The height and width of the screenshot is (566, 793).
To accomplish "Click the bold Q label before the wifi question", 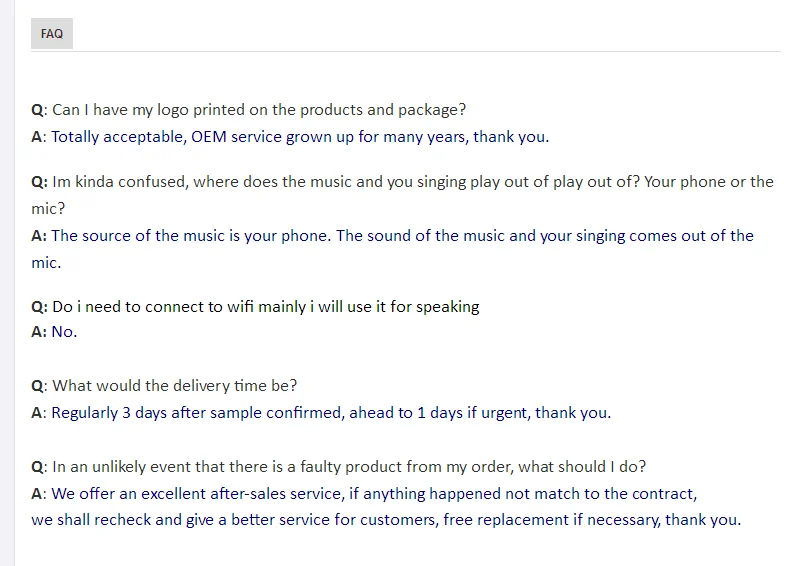I will pyautogui.click(x=38, y=307).
